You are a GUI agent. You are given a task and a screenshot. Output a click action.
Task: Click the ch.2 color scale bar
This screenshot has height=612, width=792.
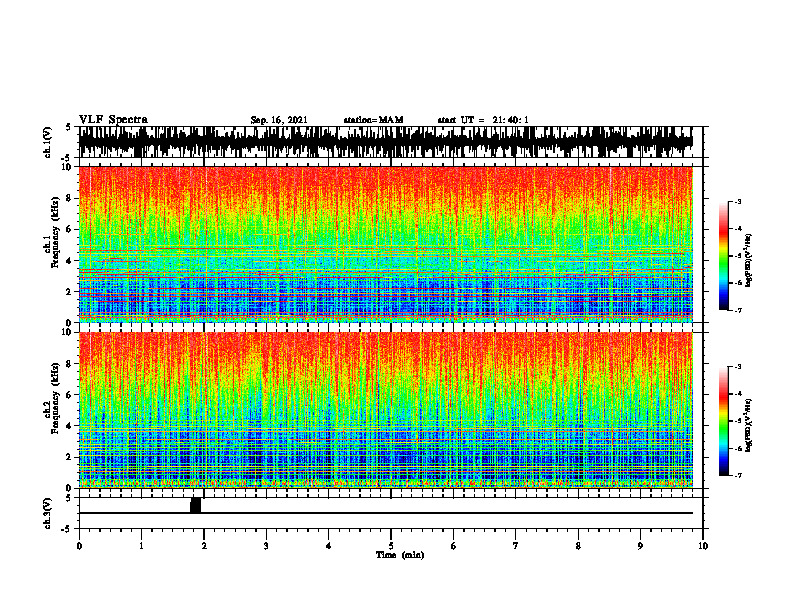pos(724,421)
